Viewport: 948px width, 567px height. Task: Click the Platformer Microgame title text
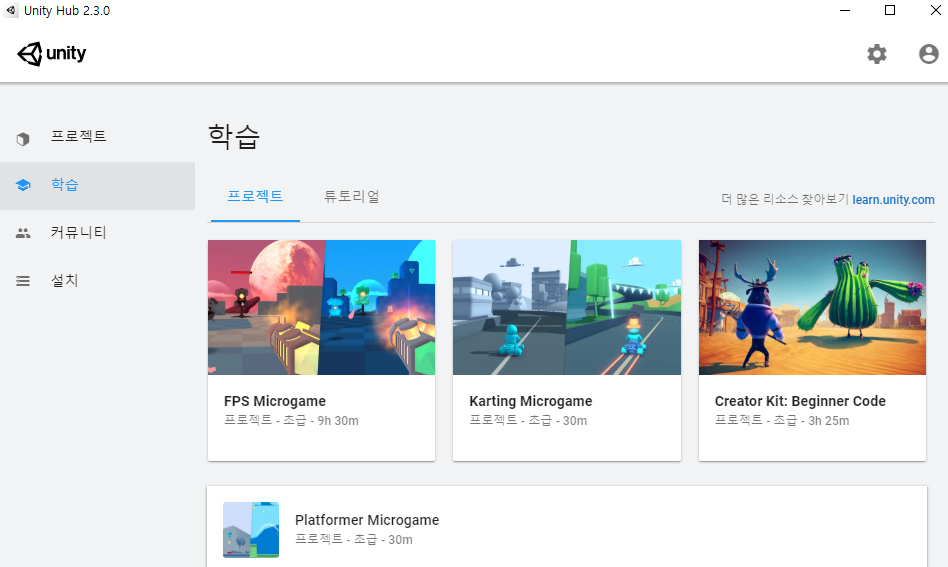click(x=367, y=520)
